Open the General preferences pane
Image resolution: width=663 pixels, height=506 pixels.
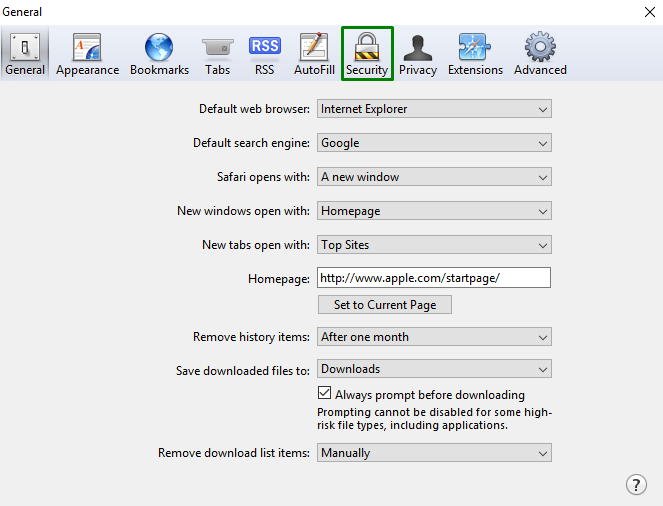click(x=25, y=54)
